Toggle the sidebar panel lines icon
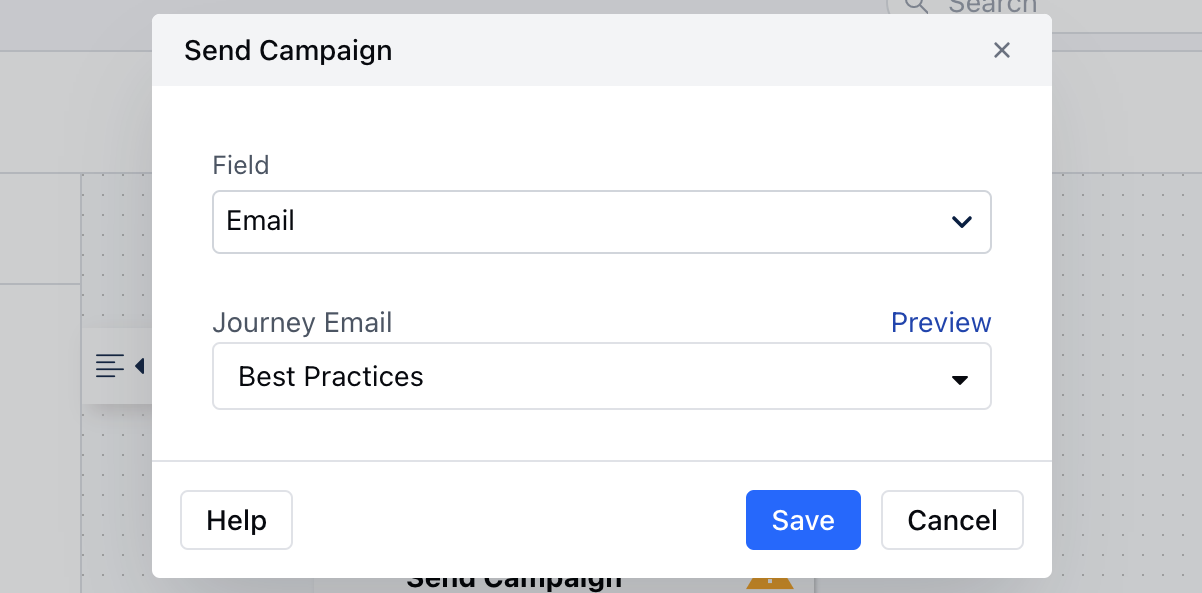The image size is (1202, 593). click(110, 366)
